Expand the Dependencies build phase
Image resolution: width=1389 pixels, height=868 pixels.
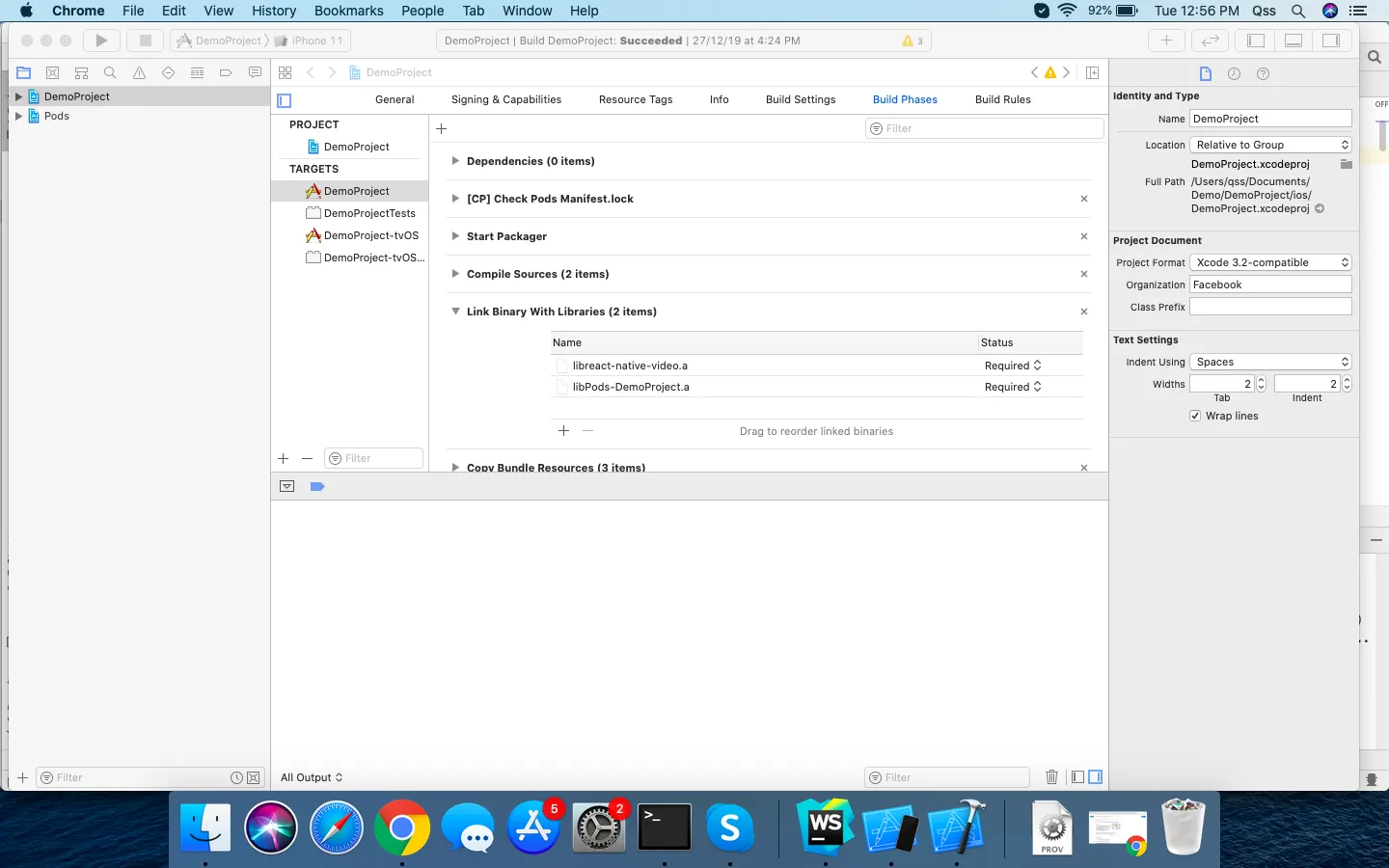(455, 161)
